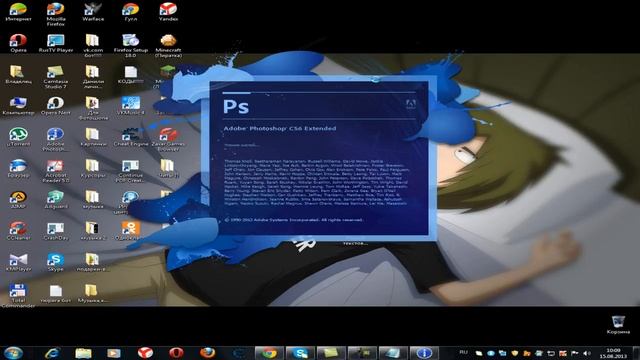This screenshot has height=360, width=640.
Task: Launch Camtasia Studio 7 shortcut
Action: (x=56, y=77)
